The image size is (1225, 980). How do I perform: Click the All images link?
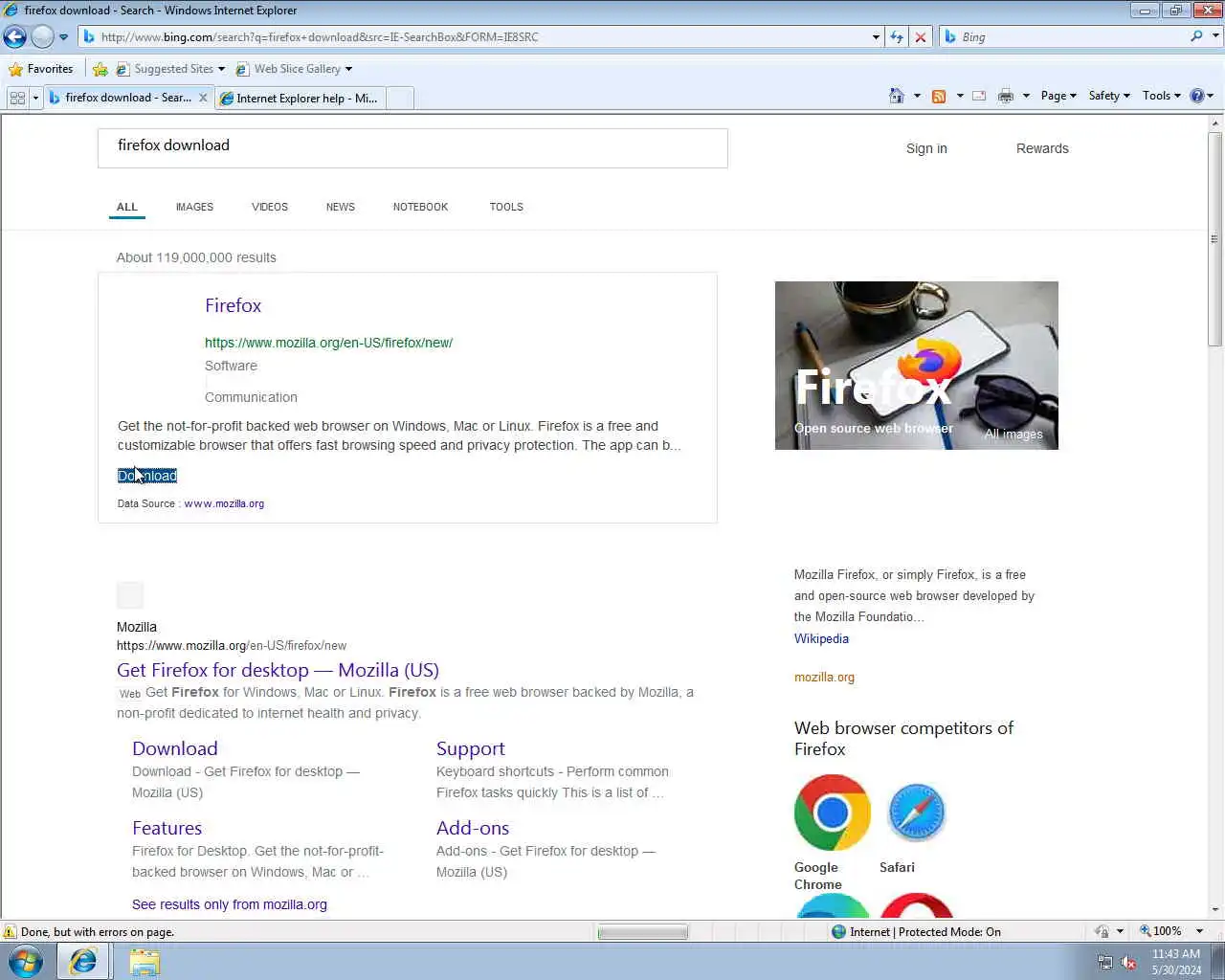(x=1013, y=434)
